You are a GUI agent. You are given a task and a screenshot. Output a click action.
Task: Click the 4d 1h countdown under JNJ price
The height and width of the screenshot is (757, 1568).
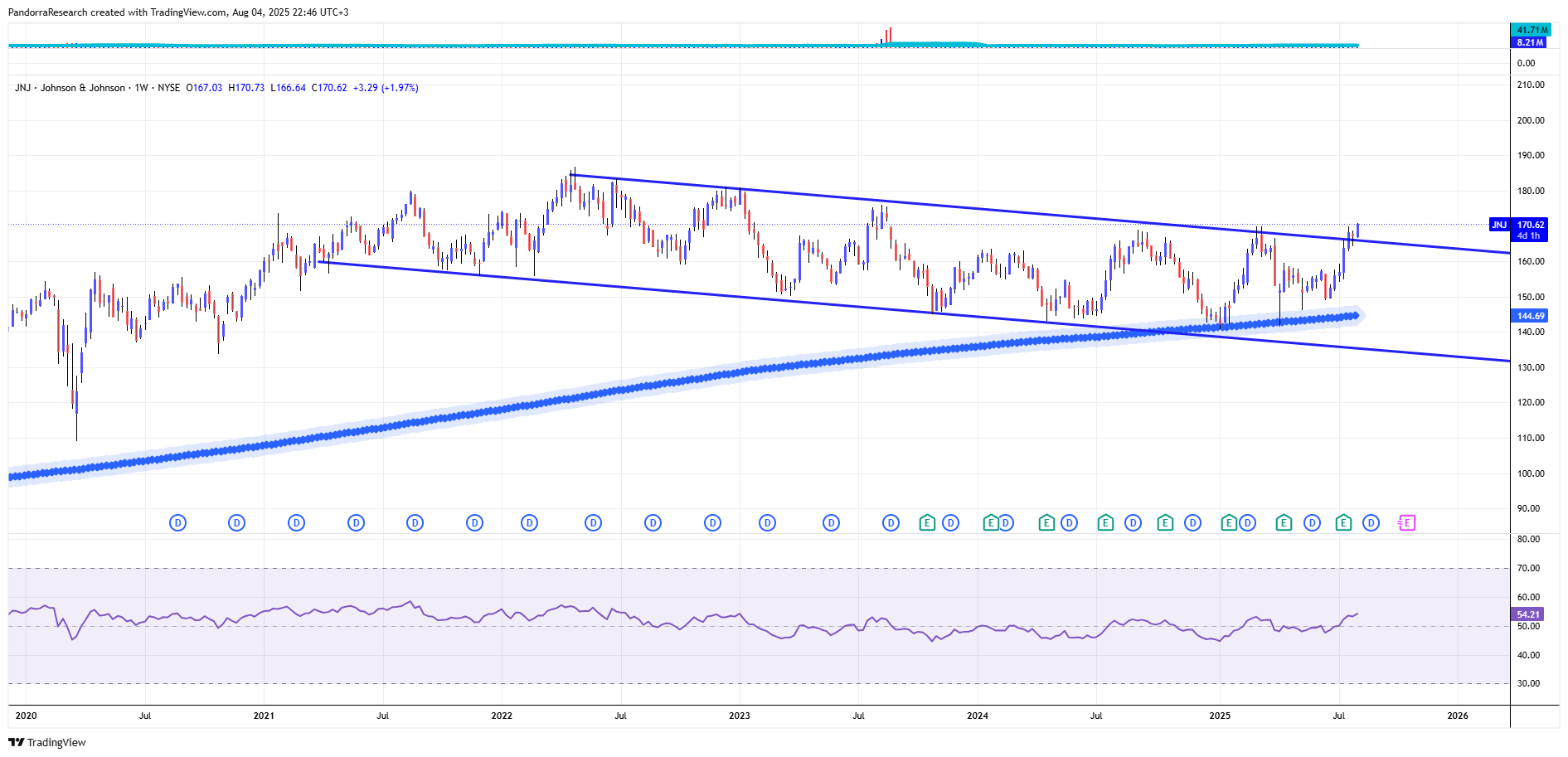click(x=1528, y=236)
